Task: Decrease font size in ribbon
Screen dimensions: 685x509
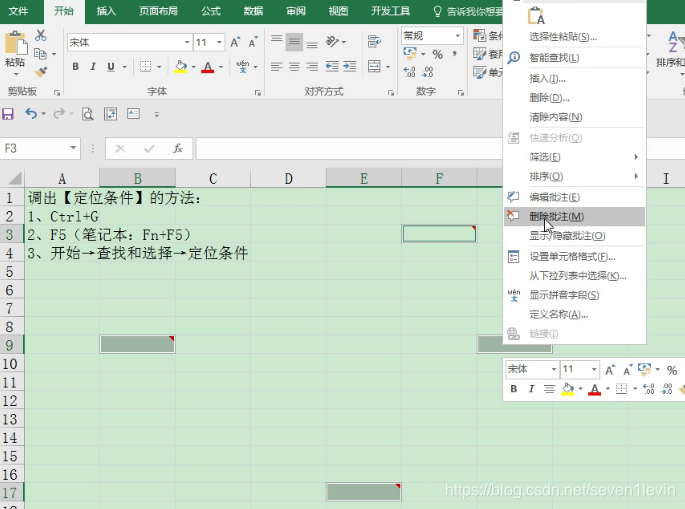Action: pos(253,42)
